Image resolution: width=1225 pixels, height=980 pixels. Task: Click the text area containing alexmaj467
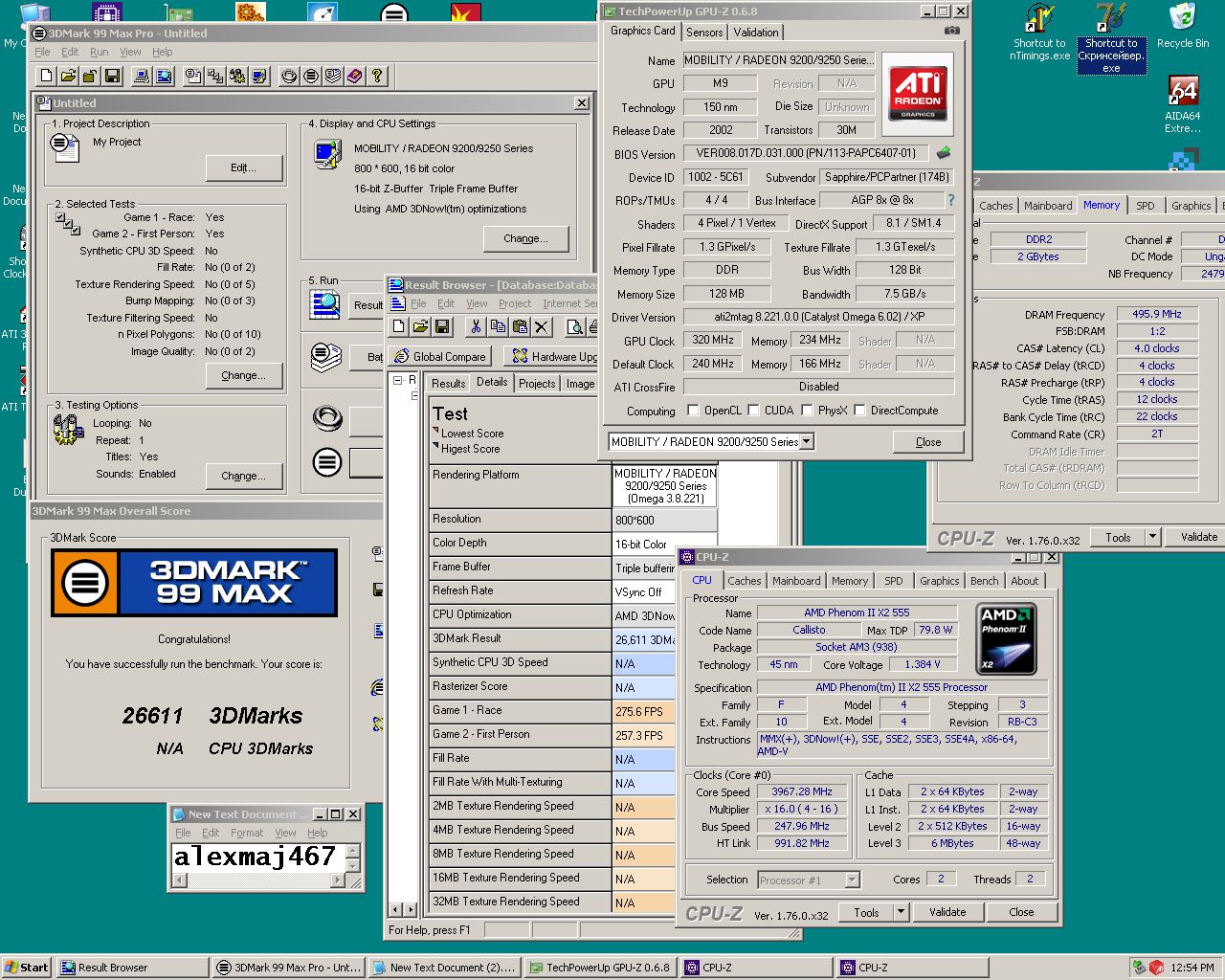pos(257,857)
